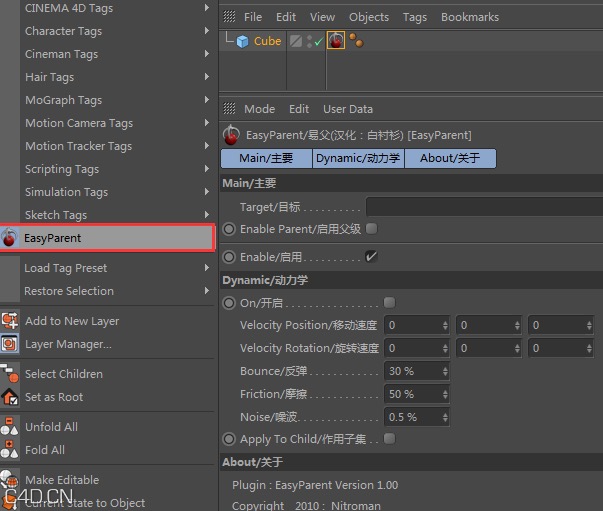603x511 pixels.
Task: Toggle Dynamic On/开启 animation dot
Action: coord(229,303)
